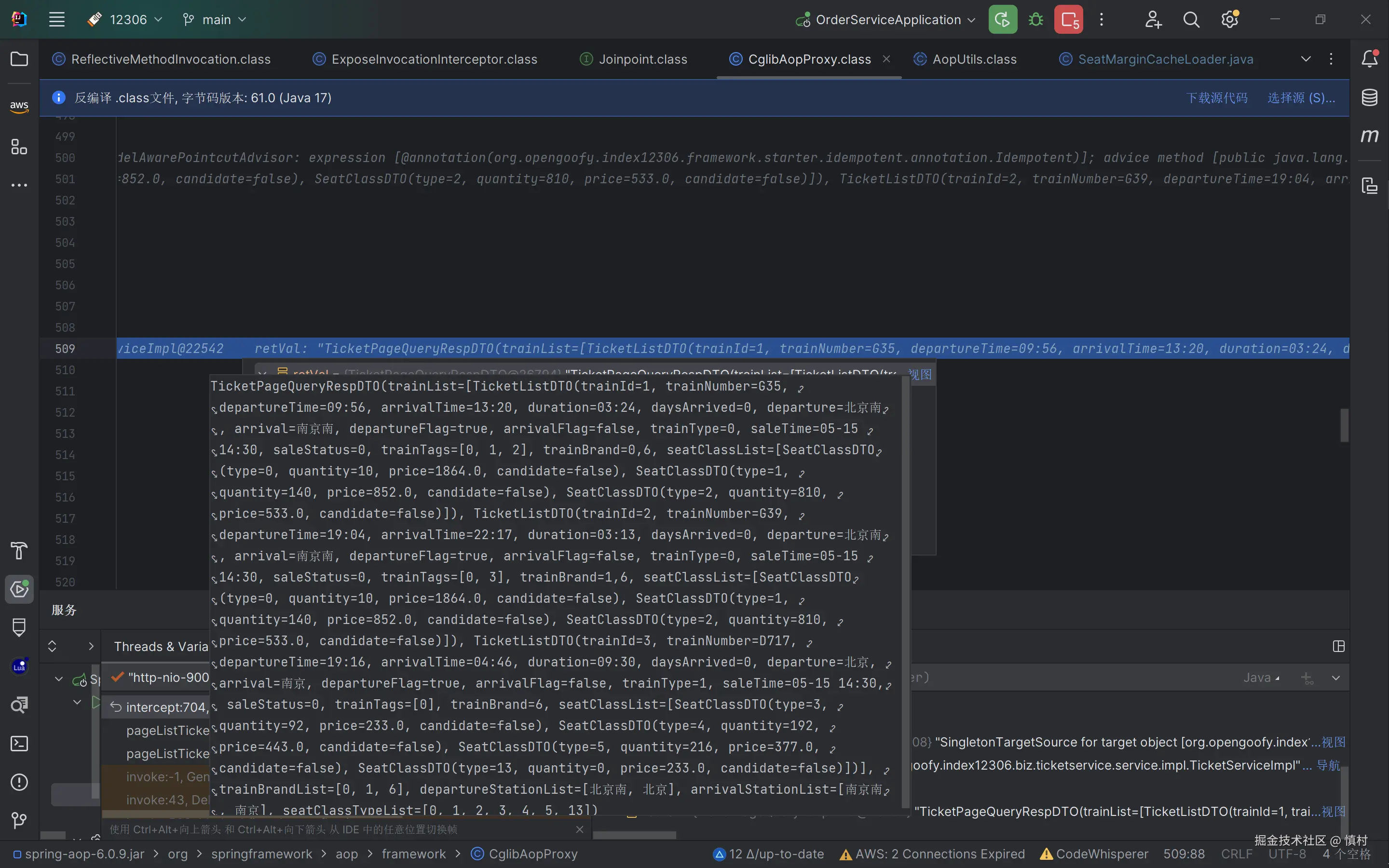
Task: Switch to the AopUtils.class tab
Action: click(974, 59)
